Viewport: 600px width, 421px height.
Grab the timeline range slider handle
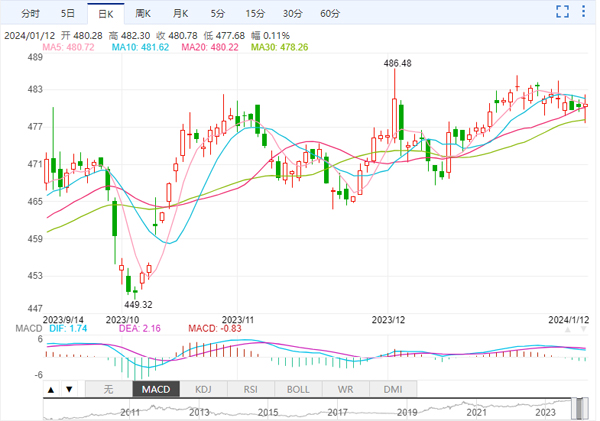(x=580, y=409)
